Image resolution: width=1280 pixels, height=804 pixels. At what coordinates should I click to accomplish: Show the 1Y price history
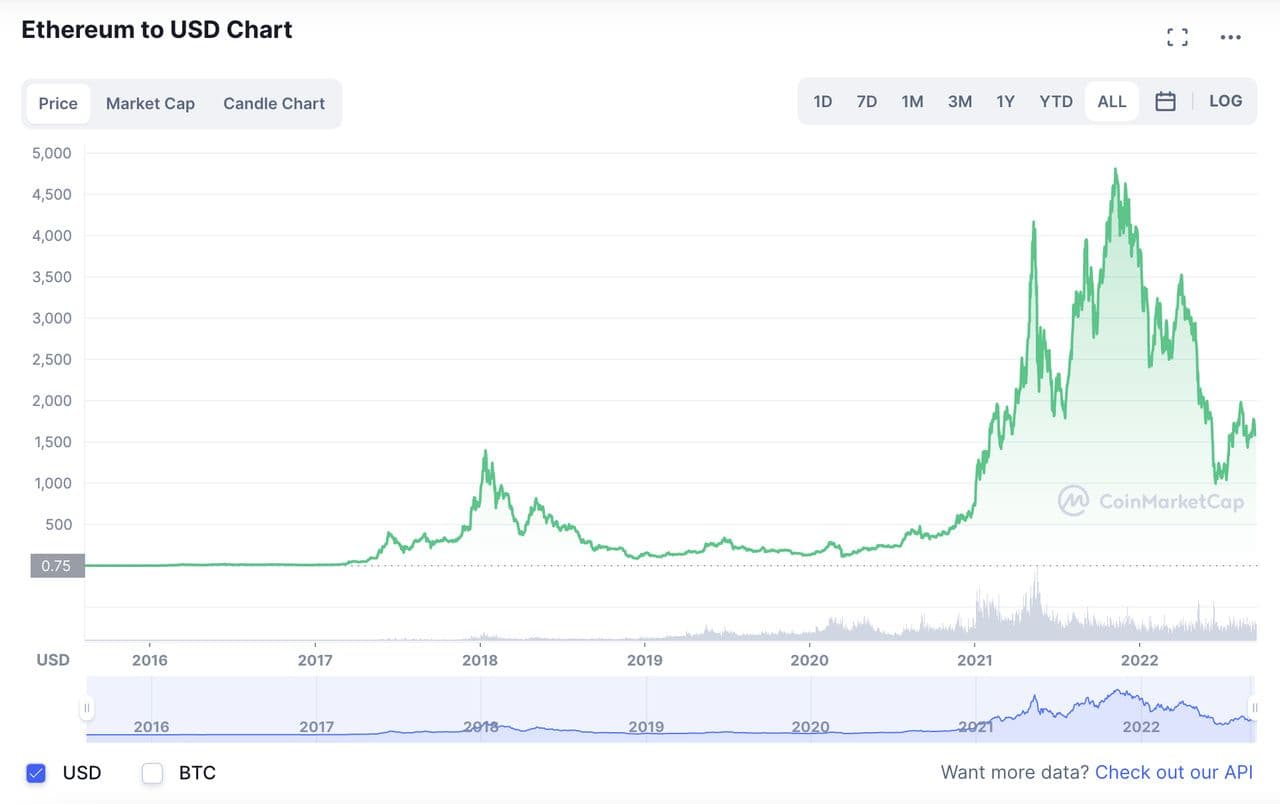tap(1005, 102)
